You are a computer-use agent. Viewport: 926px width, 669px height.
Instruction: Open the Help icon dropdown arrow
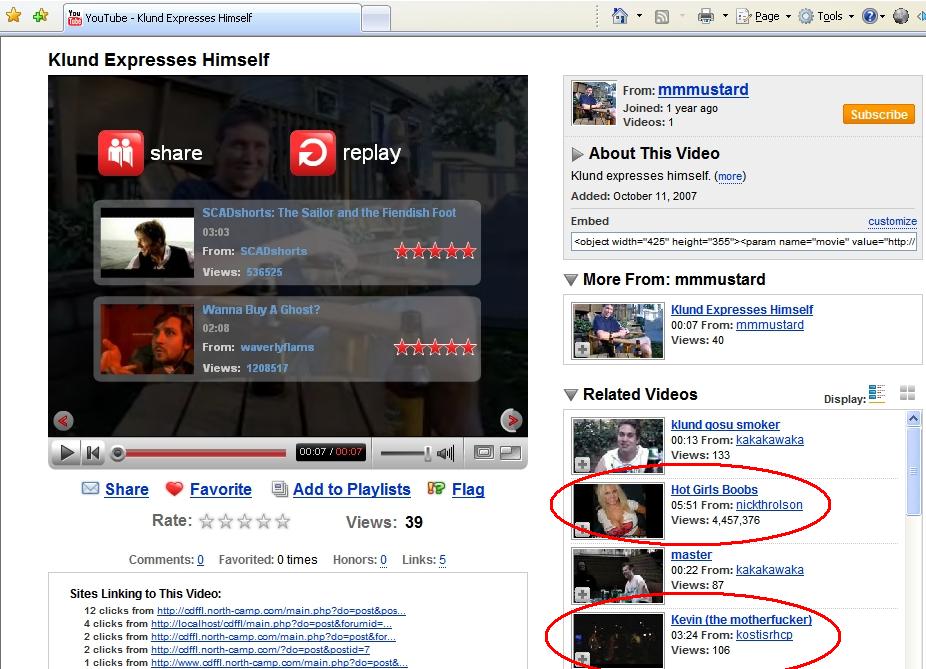click(882, 16)
